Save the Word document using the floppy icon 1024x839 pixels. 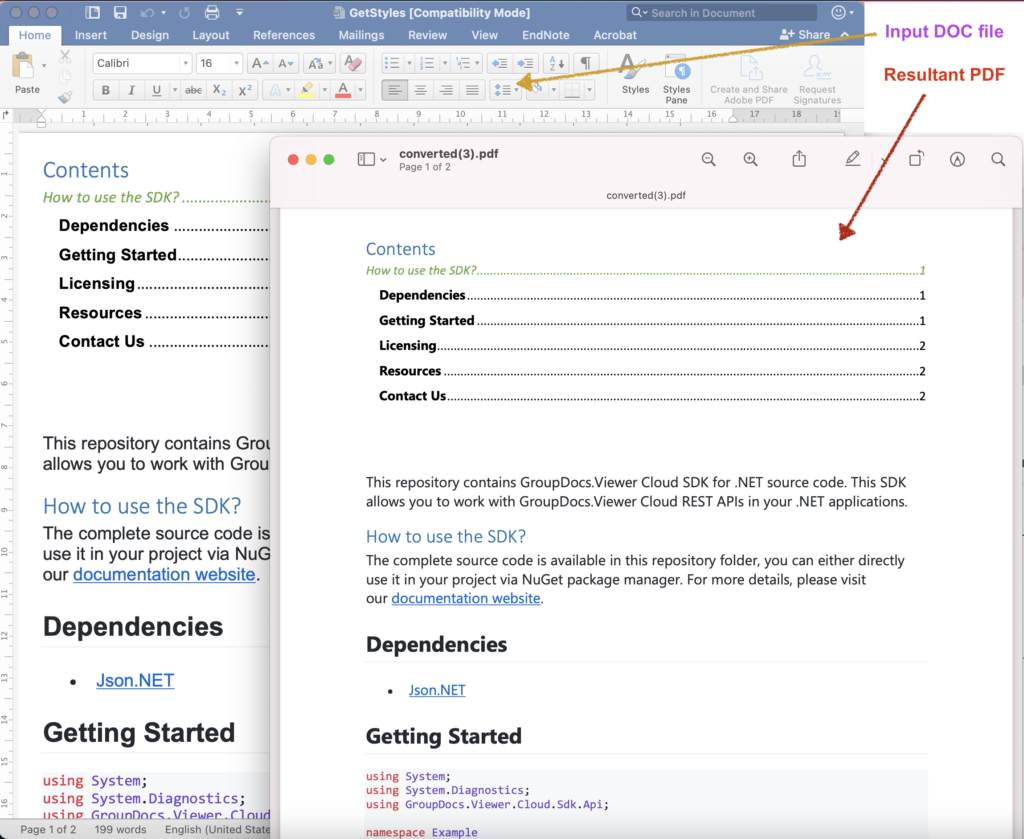(120, 12)
